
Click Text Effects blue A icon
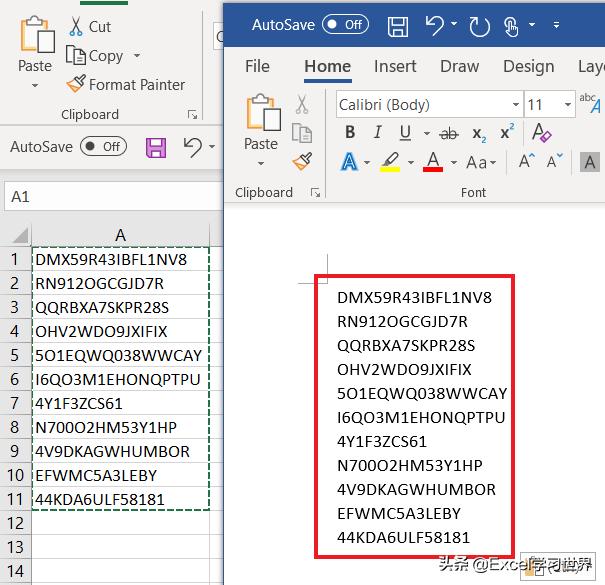click(350, 162)
